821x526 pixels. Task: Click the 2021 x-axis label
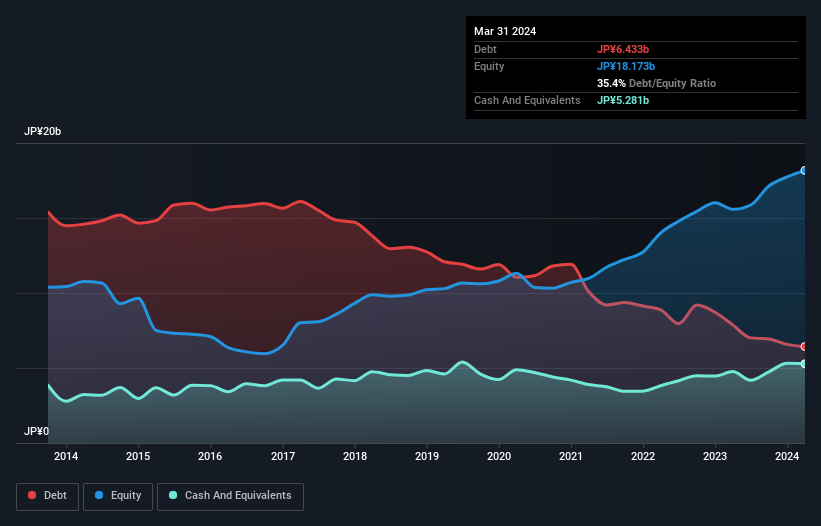point(571,456)
